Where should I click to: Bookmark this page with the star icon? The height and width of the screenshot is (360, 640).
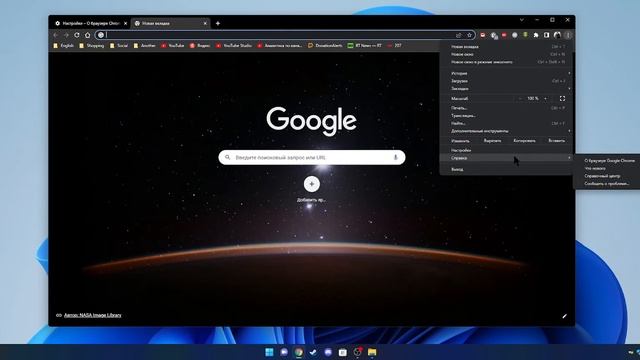click(469, 35)
